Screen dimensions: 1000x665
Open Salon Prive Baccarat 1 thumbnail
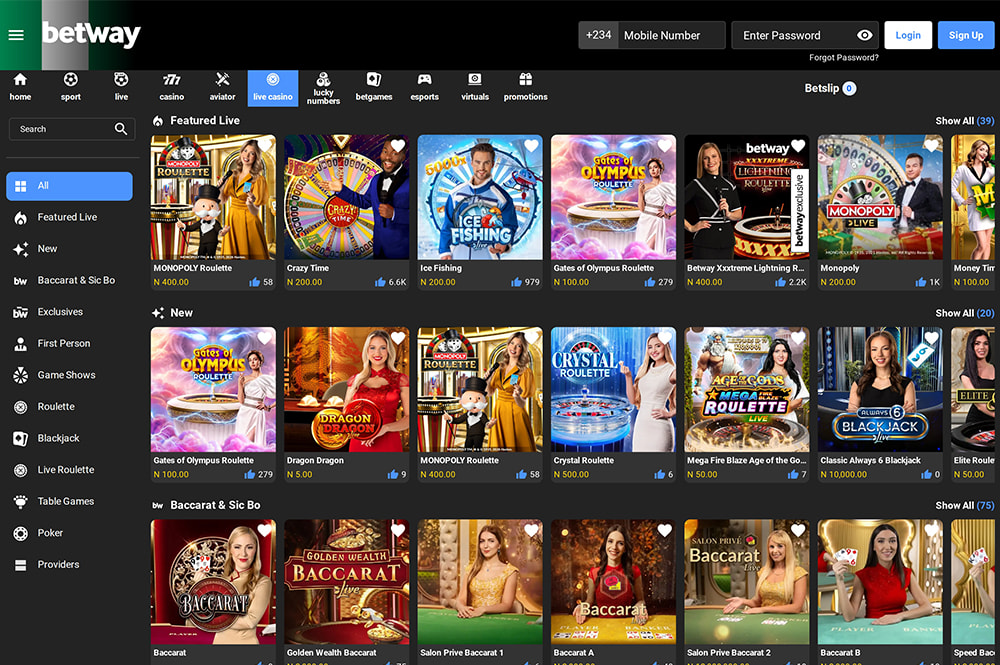(480, 581)
